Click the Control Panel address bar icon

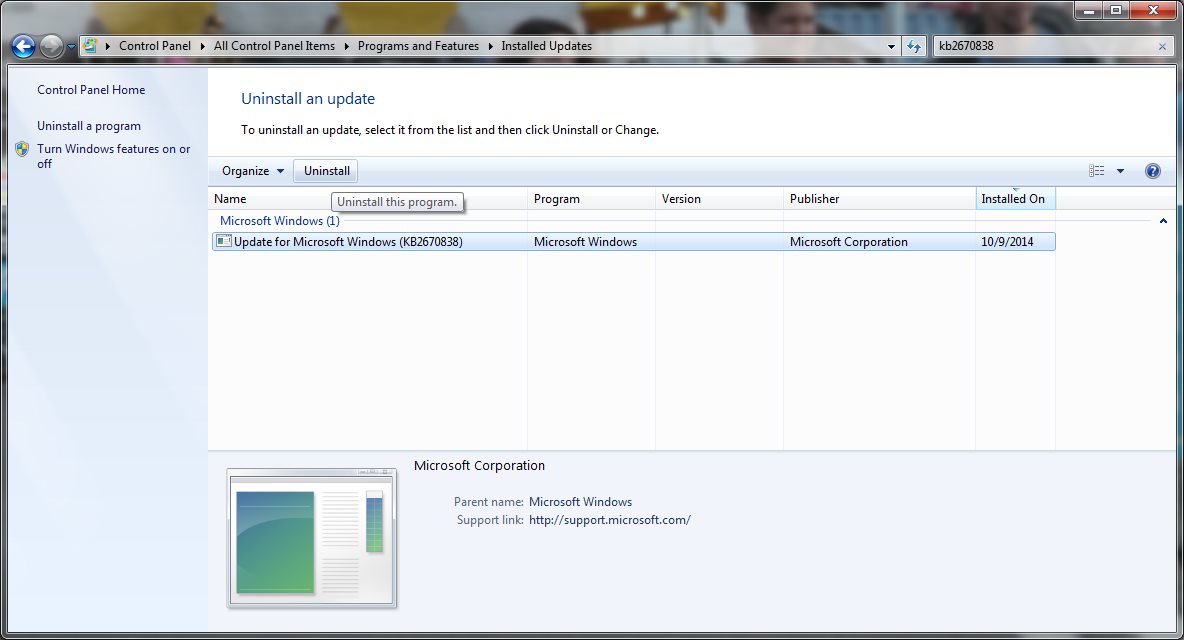click(x=90, y=46)
